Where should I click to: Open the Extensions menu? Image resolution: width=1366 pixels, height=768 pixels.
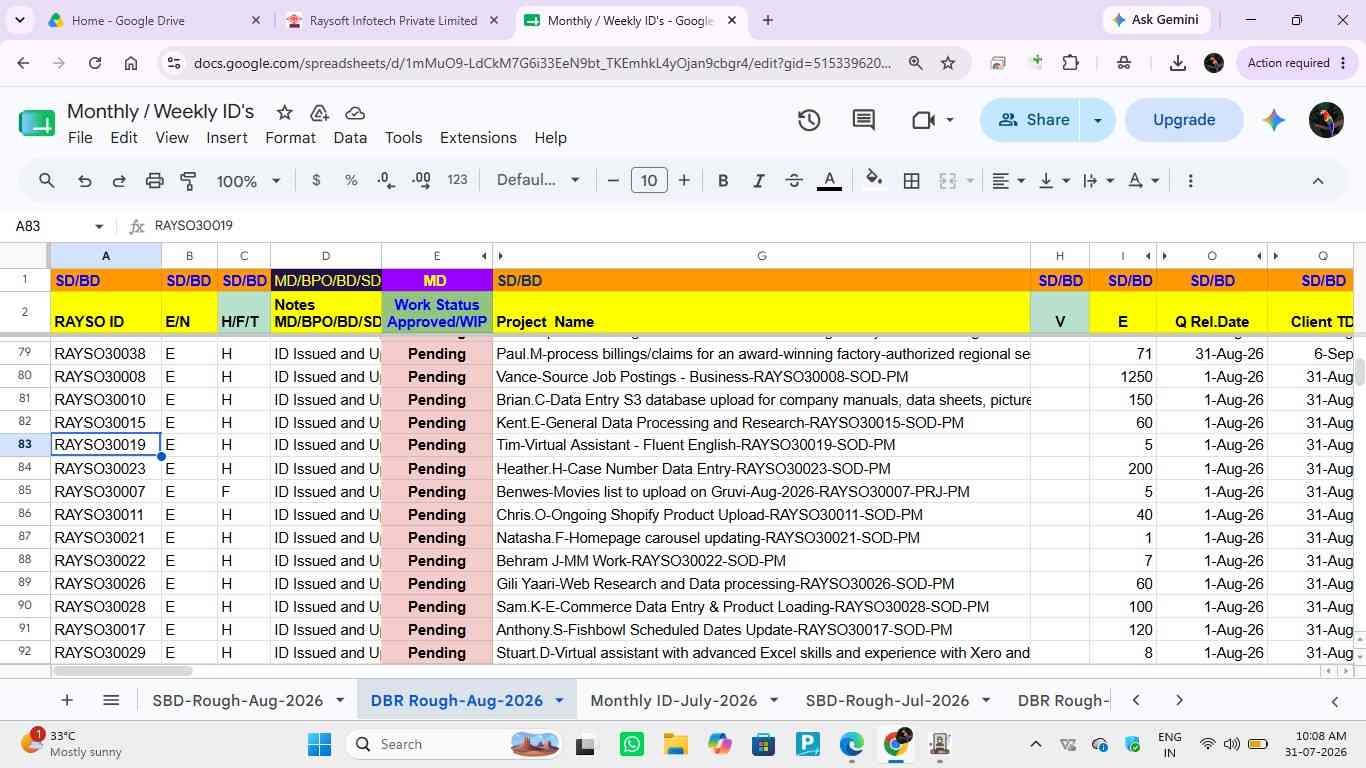tap(478, 138)
